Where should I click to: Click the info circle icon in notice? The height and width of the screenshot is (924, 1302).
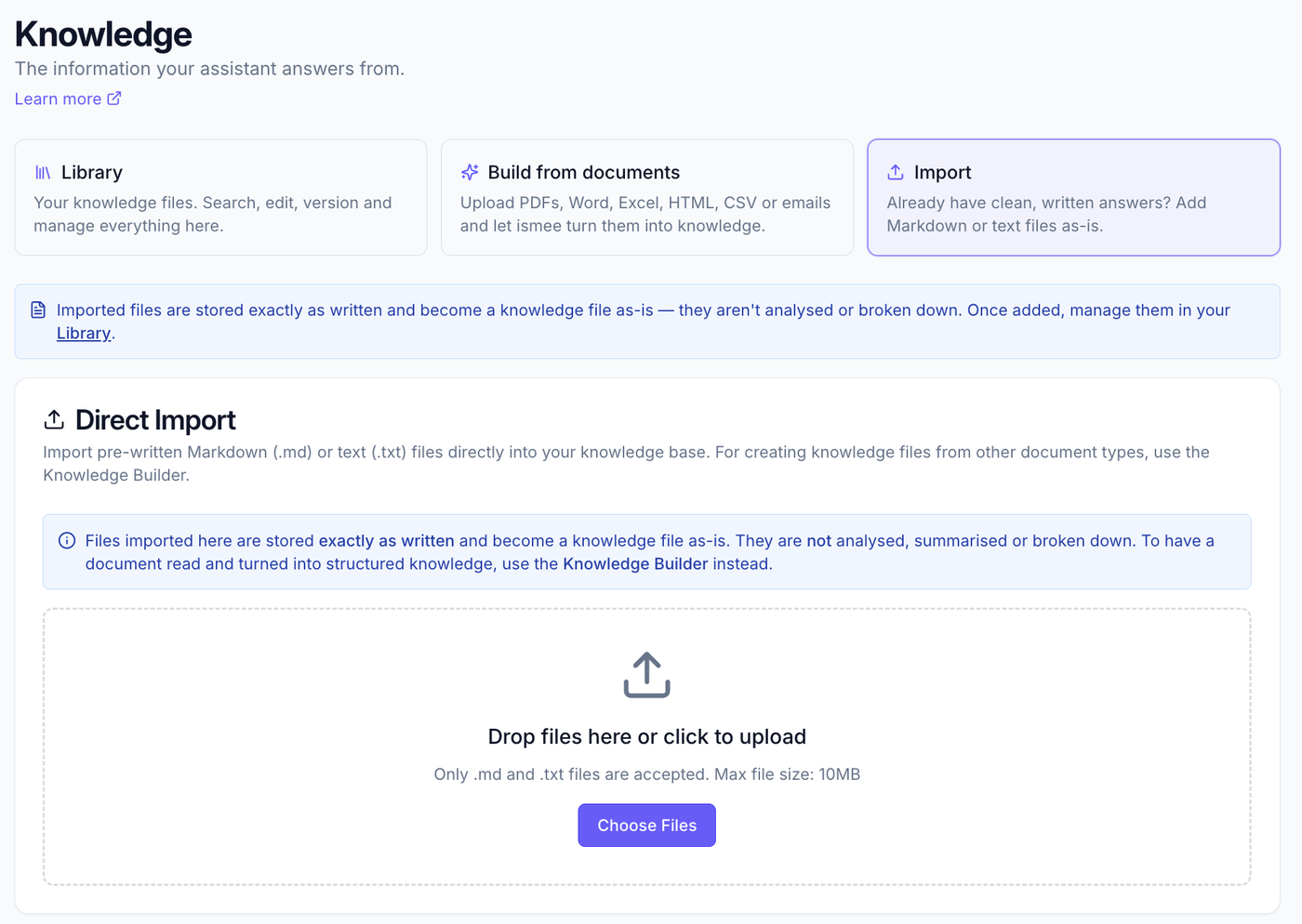click(67, 541)
